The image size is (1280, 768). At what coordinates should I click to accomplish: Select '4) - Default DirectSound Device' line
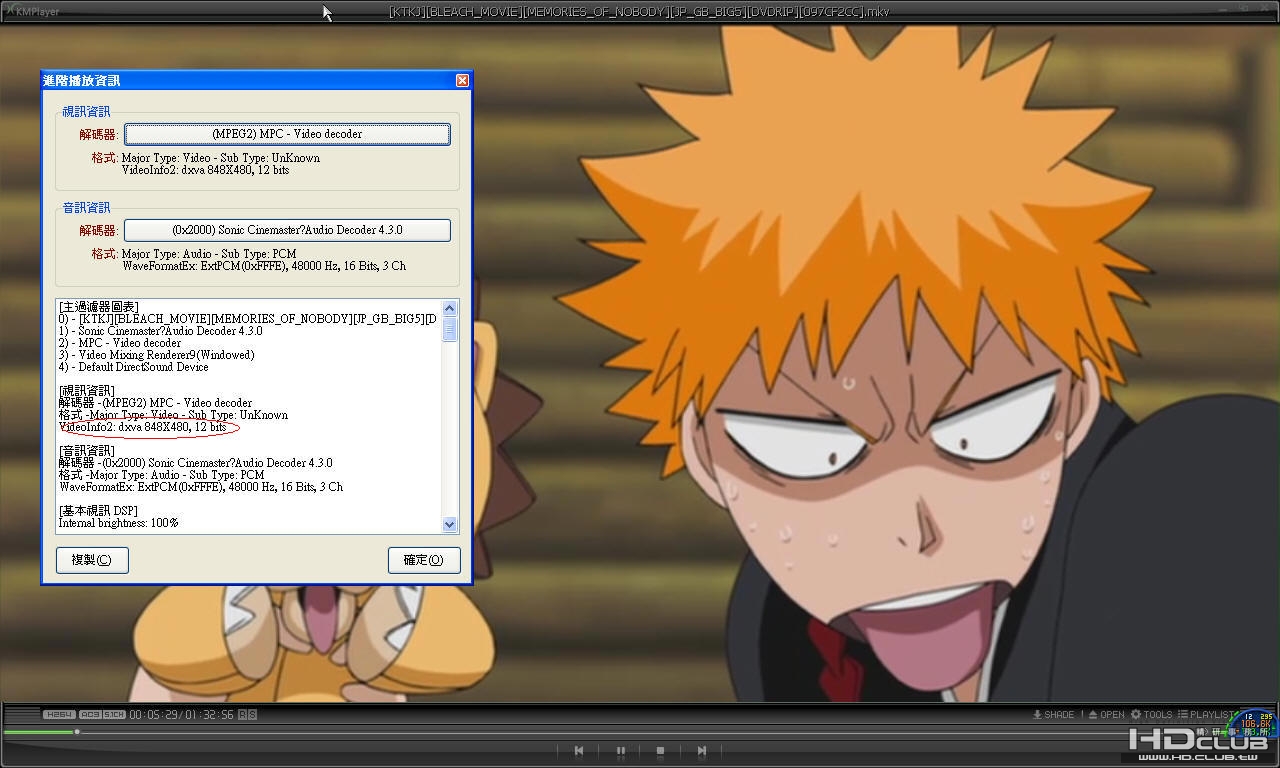(x=134, y=367)
